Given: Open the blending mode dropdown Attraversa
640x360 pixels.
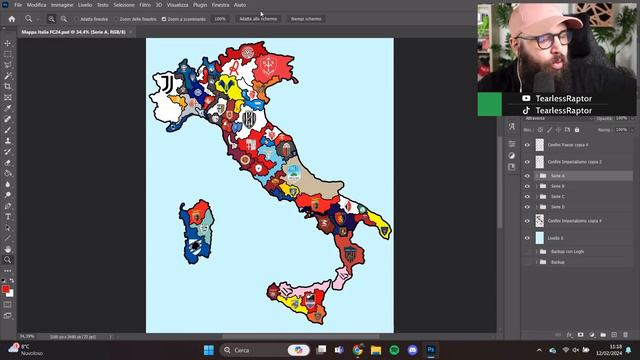Looking at the screenshot, I should (x=558, y=118).
